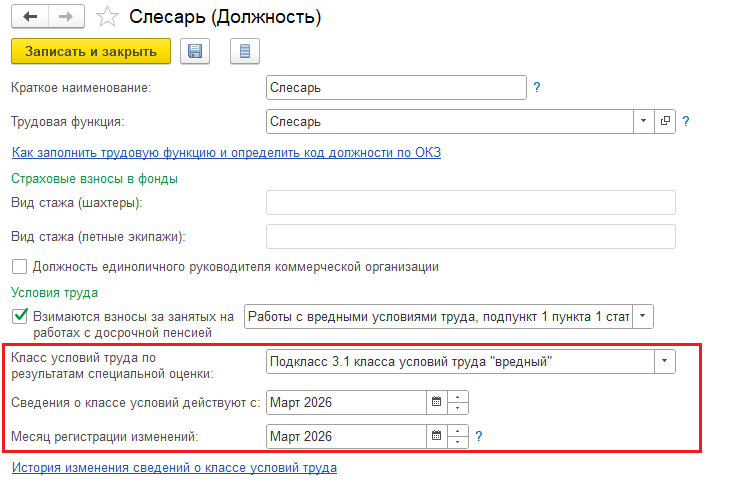The height and width of the screenshot is (480, 738).
Task: Open the Трудовая функция record via open icon
Action: coord(665,121)
